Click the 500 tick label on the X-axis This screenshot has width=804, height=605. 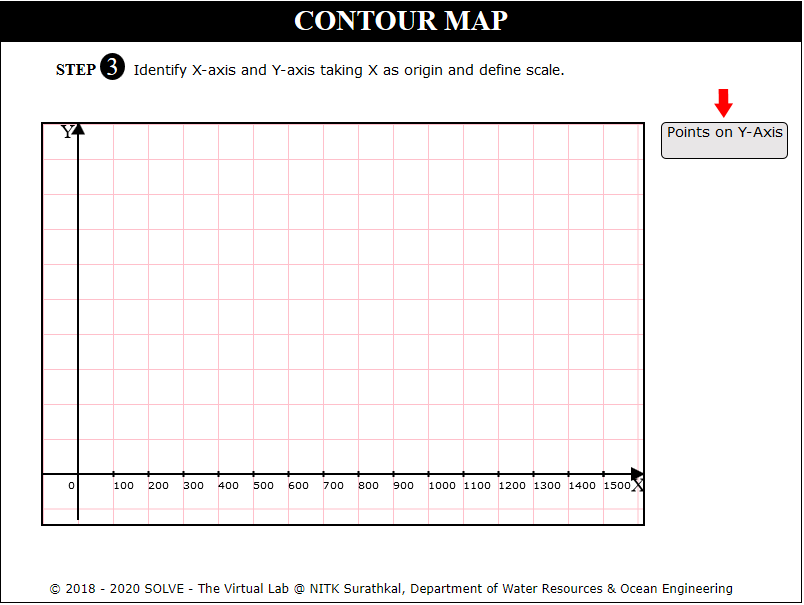coord(263,486)
